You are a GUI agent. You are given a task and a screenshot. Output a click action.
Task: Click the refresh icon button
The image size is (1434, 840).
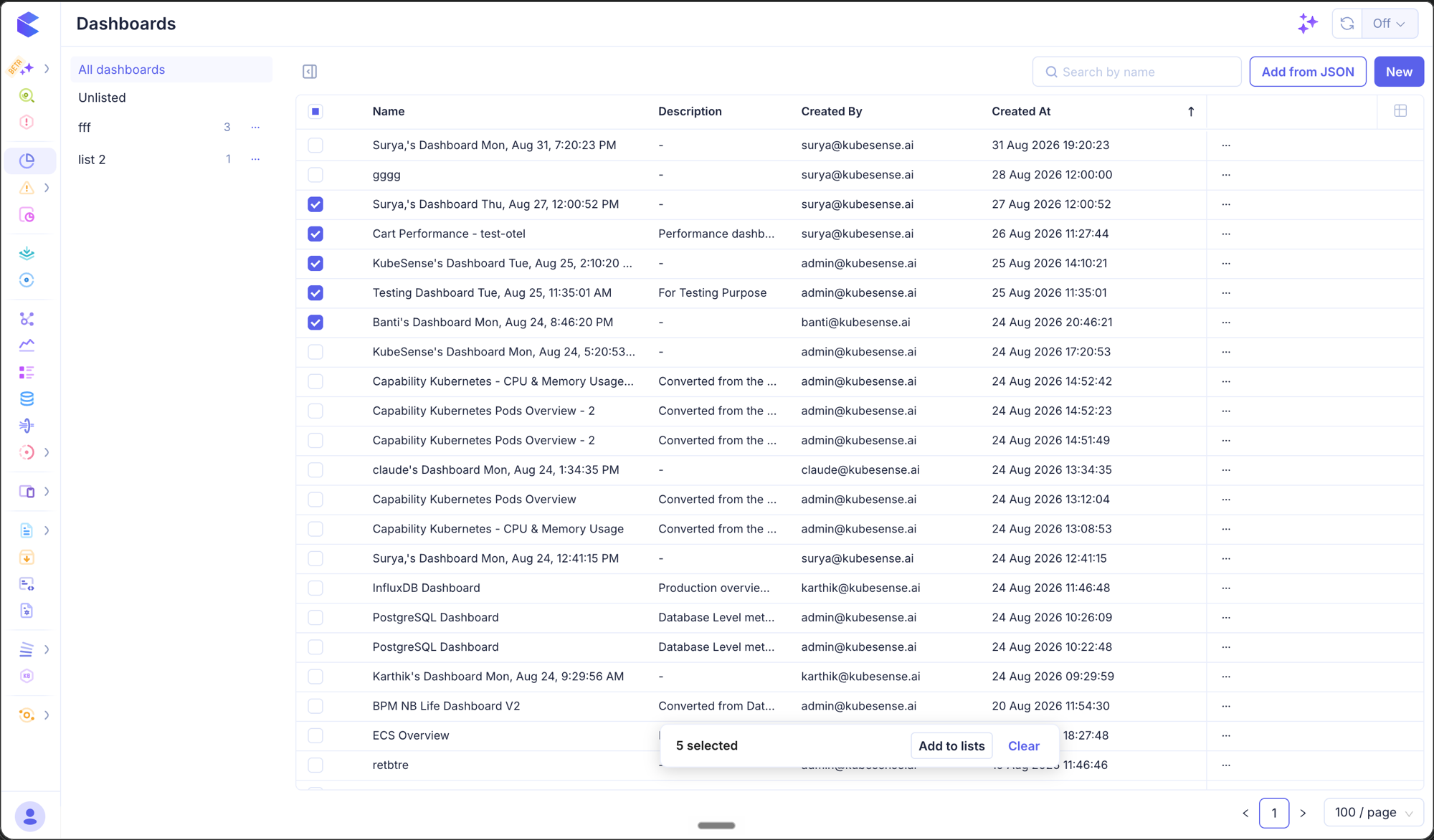click(x=1347, y=24)
